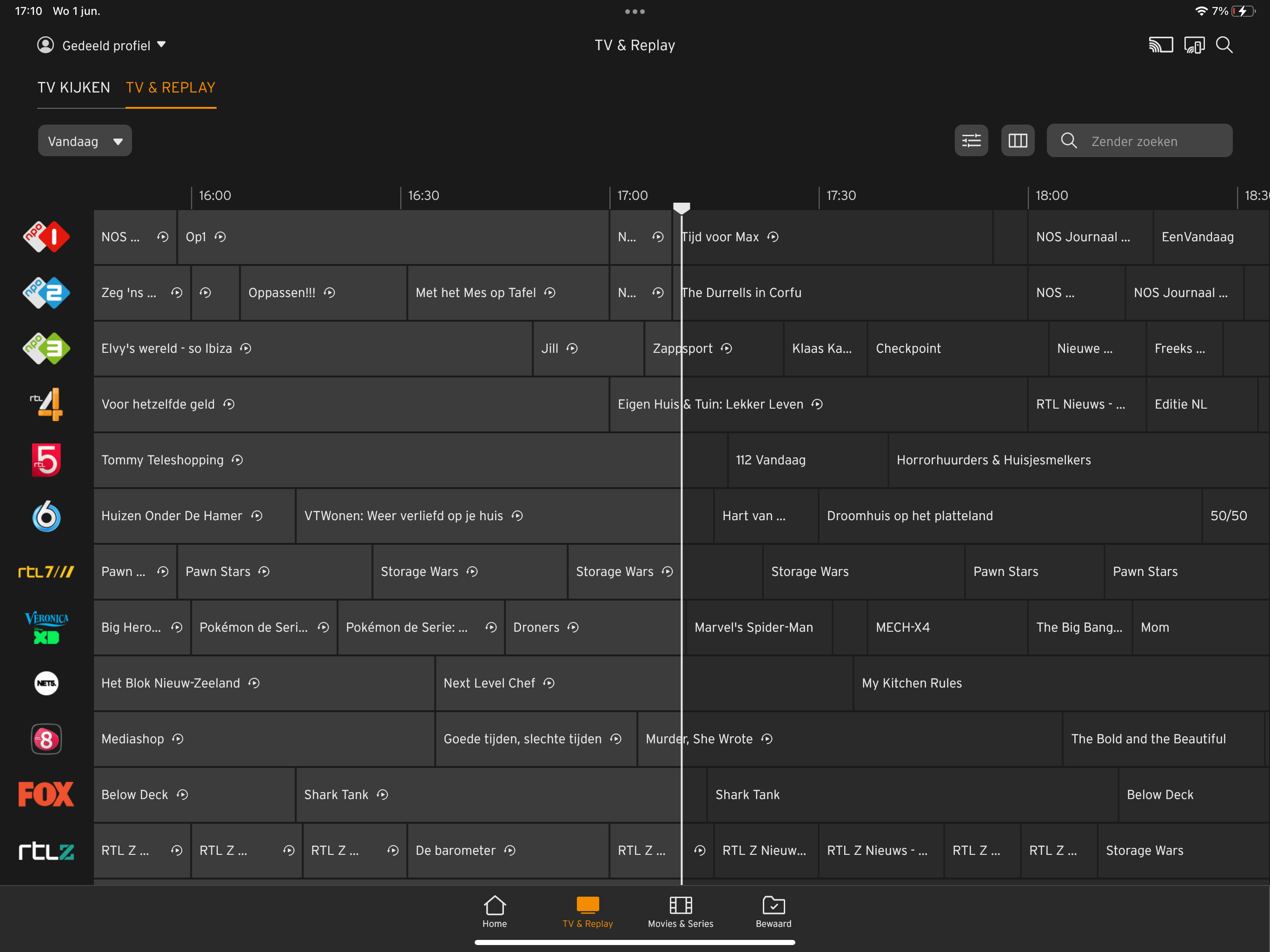Screen dimensions: 1270x952
Task: Click the search magnifier in header
Action: (x=1224, y=45)
